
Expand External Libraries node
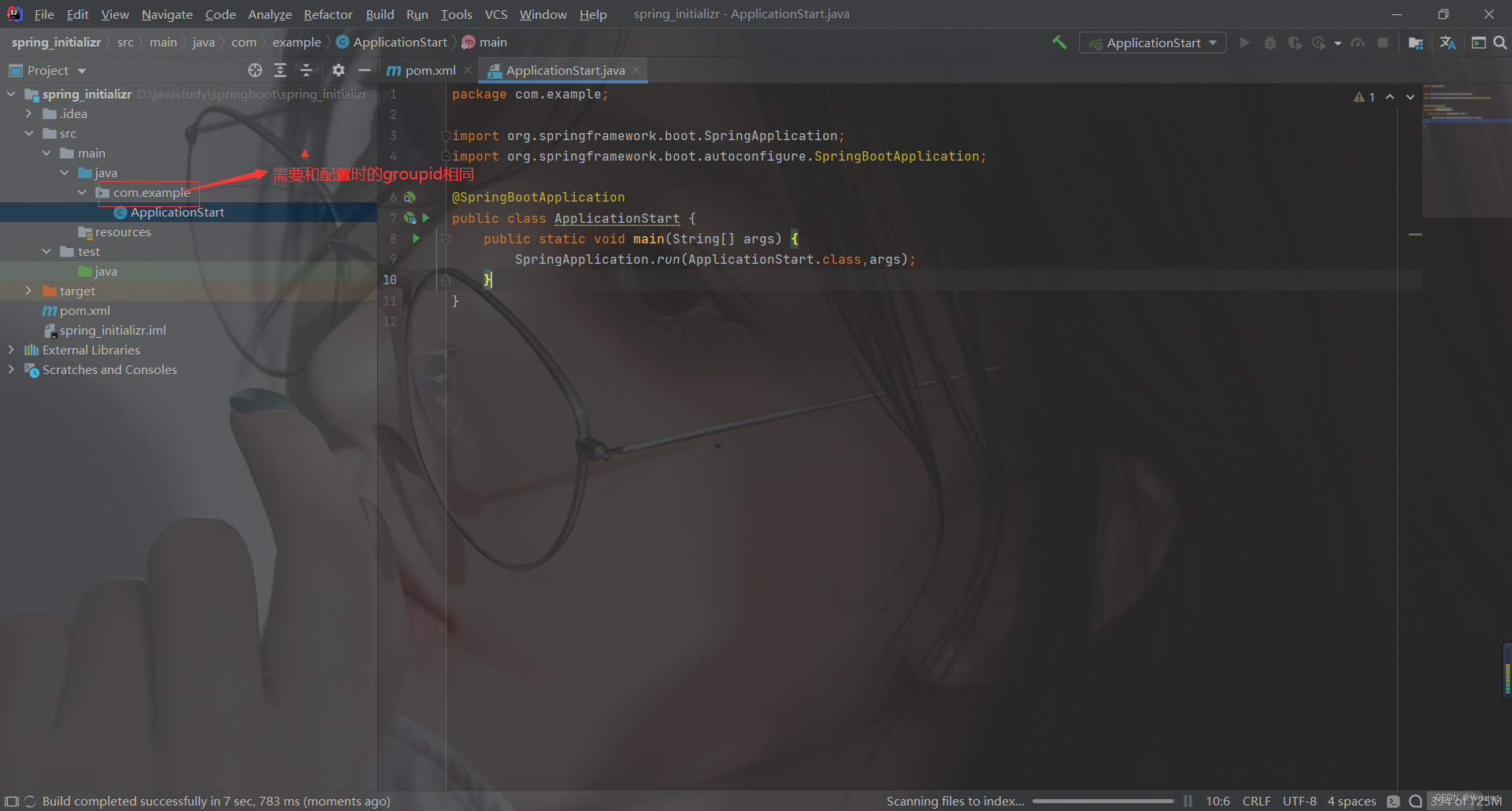point(11,350)
